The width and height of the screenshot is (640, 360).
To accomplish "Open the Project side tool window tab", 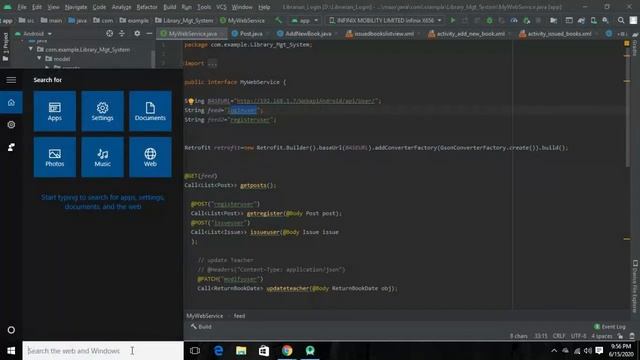I will click(5, 47).
